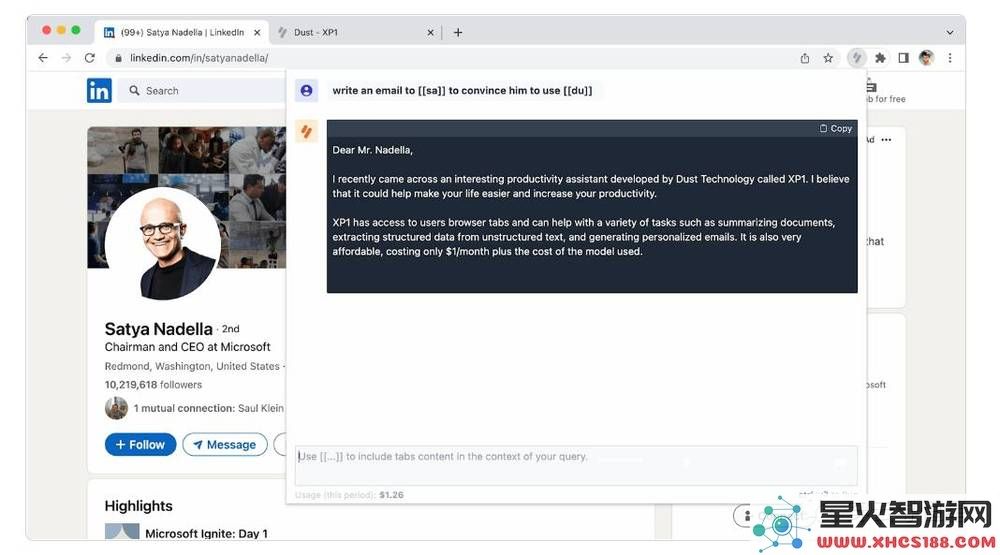
Task: Open the Microsoft Ignite highlight thumbnail
Action: pyautogui.click(x=122, y=531)
